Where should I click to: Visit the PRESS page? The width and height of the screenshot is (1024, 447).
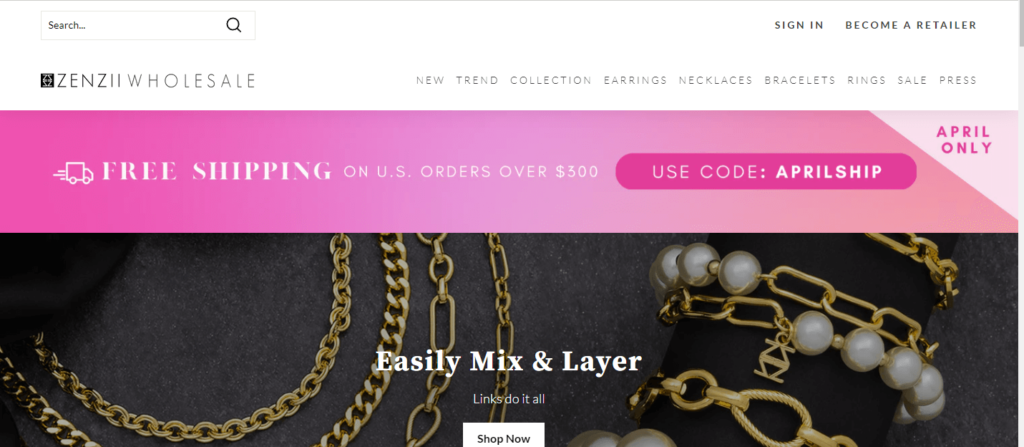957,80
